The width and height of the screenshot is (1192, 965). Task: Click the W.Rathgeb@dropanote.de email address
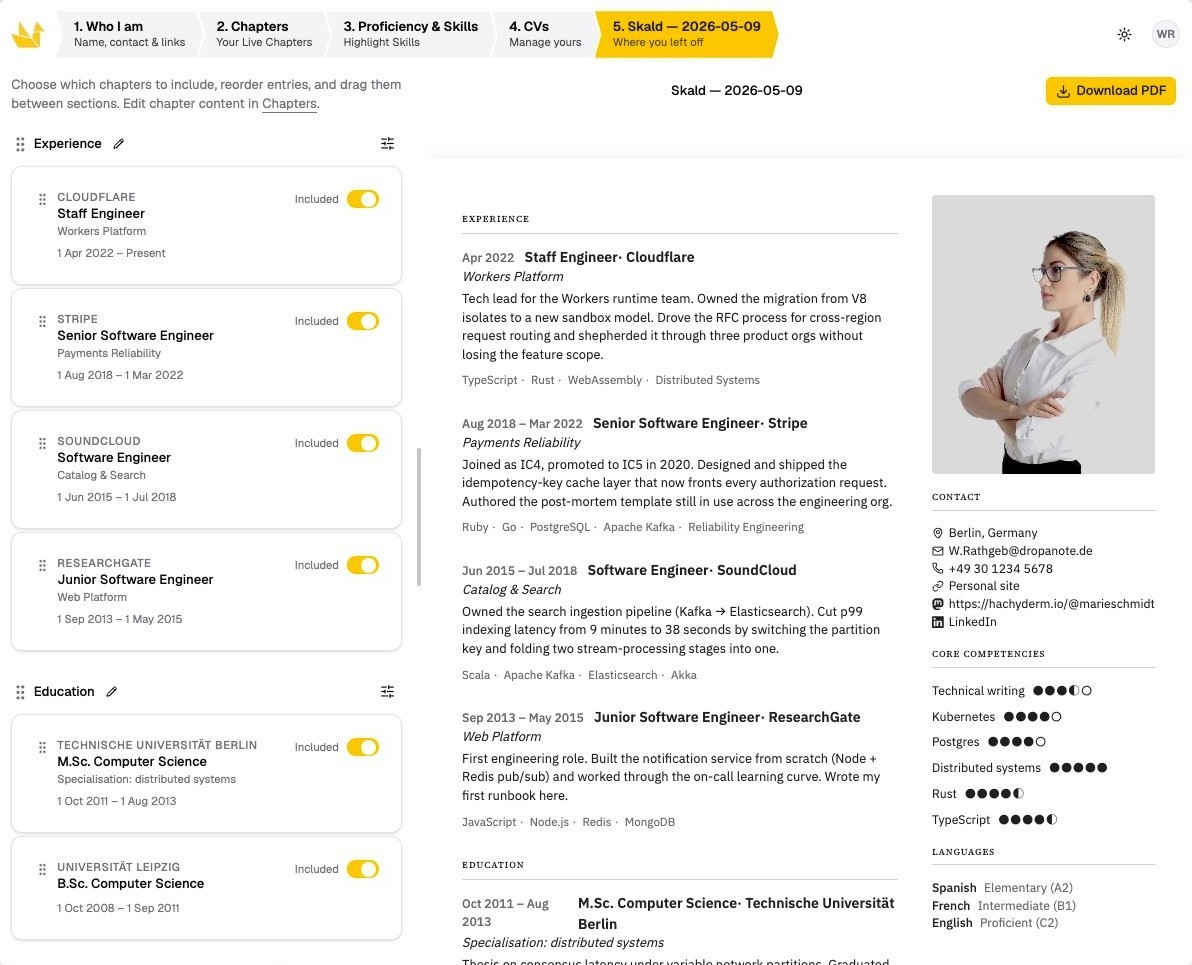(x=1020, y=551)
